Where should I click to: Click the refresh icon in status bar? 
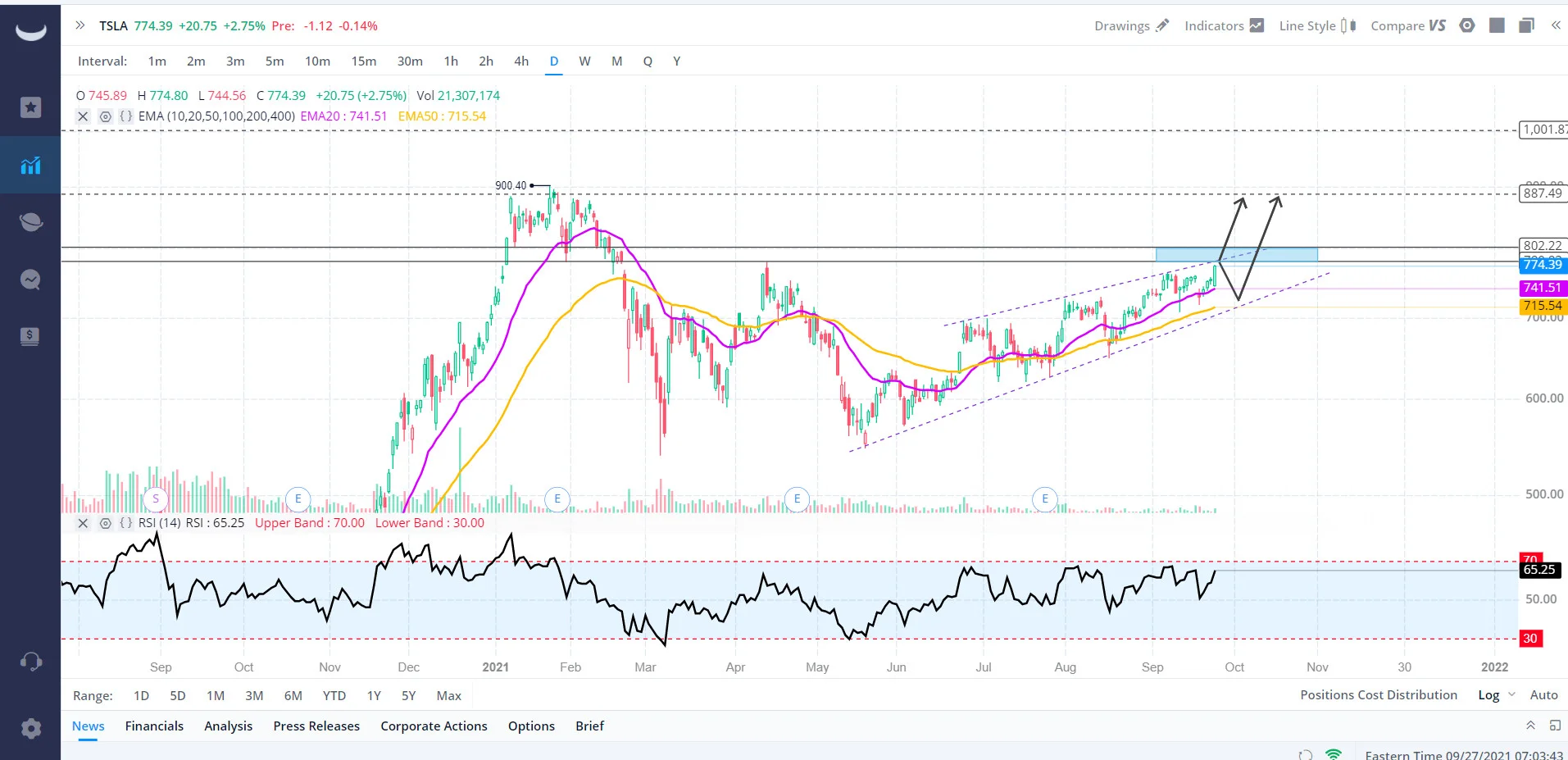point(1306,754)
